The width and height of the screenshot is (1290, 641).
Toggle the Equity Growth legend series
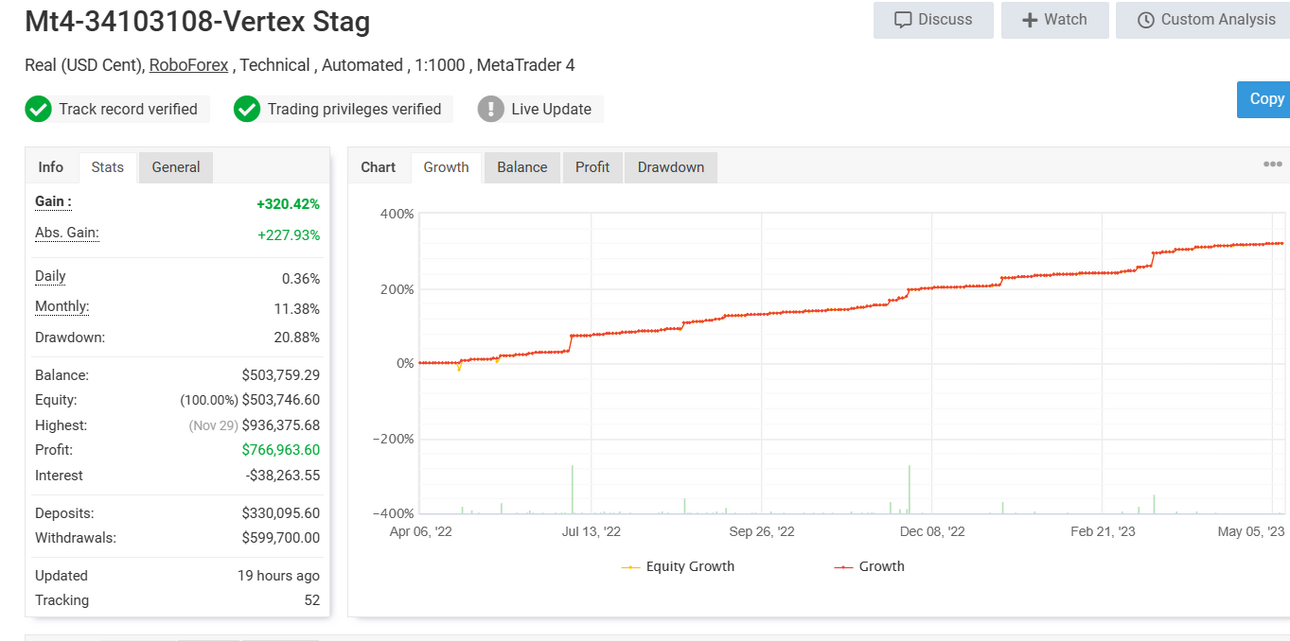678,566
